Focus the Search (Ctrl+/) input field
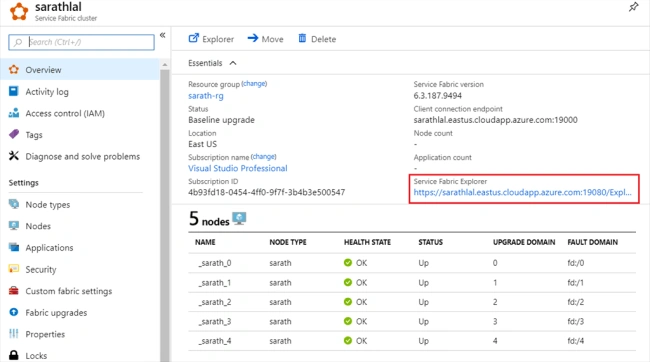Screen dimensions: 650x362 (x=81, y=42)
